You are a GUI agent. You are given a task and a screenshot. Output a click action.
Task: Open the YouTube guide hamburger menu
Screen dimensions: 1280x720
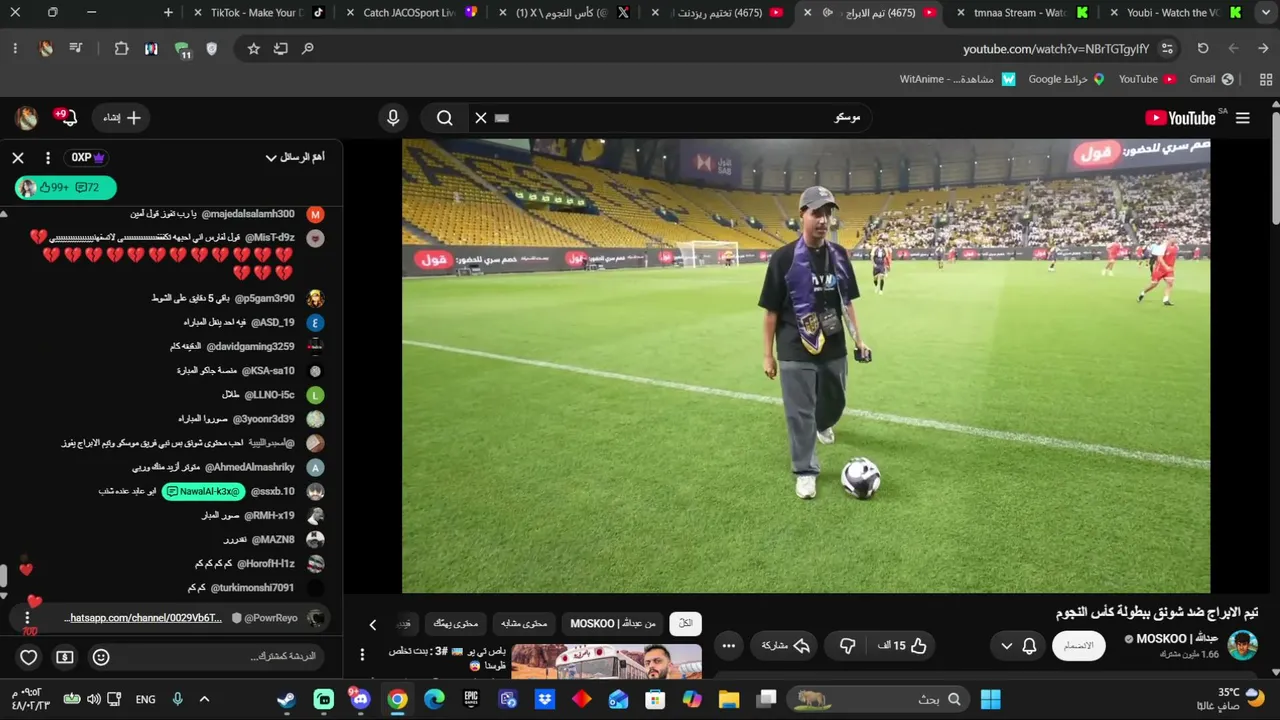(1243, 118)
